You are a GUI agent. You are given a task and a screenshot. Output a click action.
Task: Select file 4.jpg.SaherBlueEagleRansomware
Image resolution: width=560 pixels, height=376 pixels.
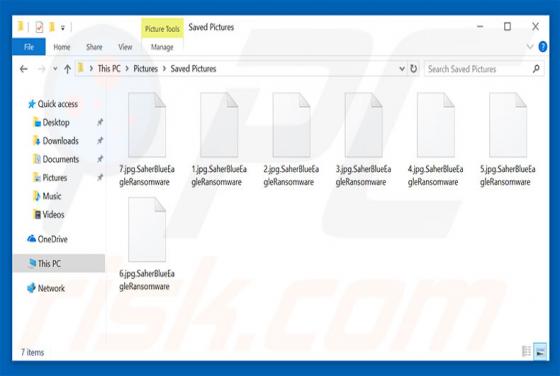(x=435, y=140)
